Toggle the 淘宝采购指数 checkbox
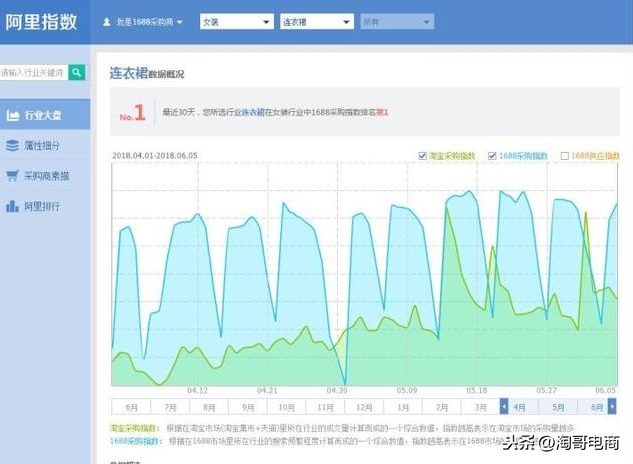The image size is (633, 464). click(x=422, y=156)
